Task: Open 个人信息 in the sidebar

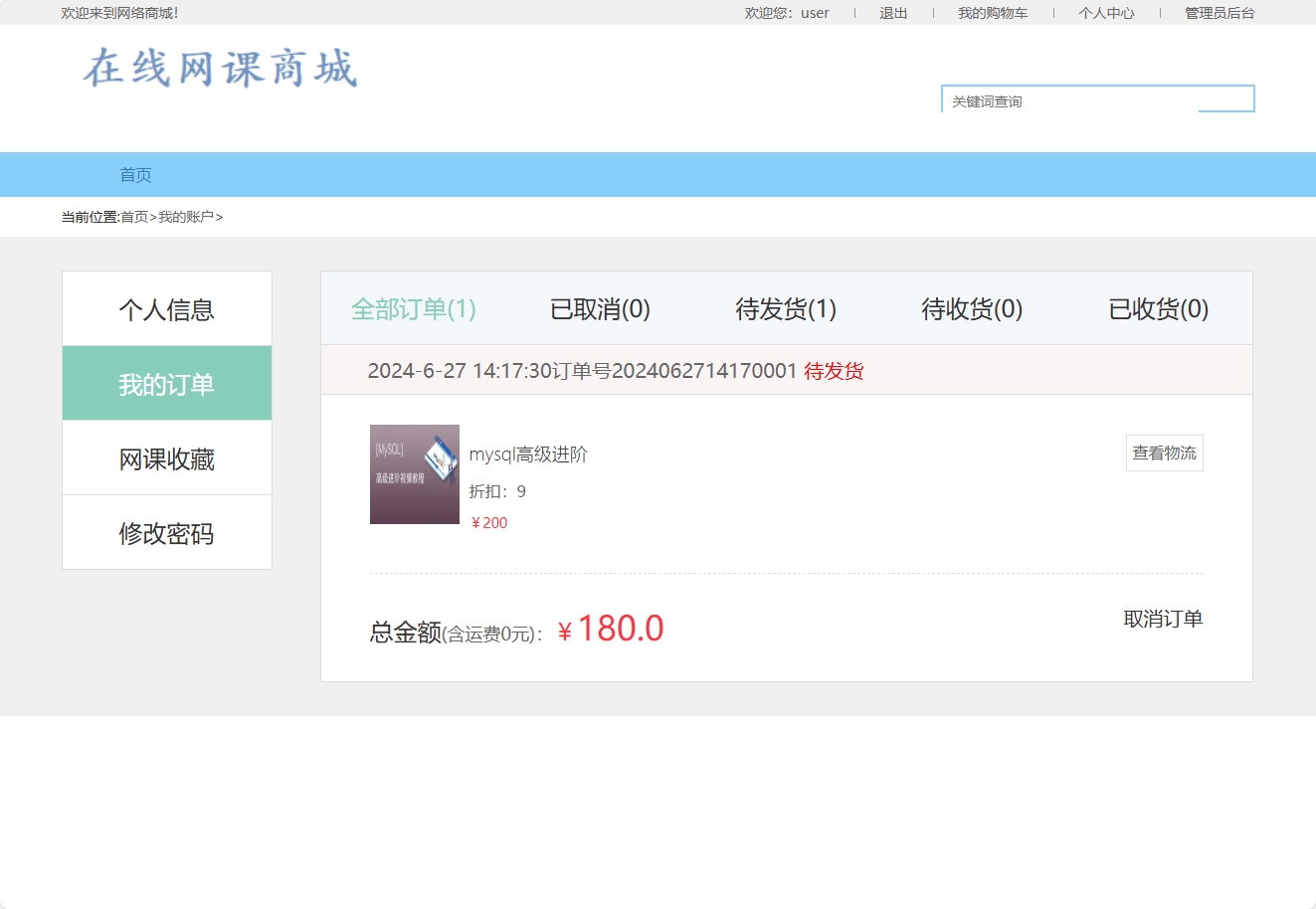Action: (166, 309)
